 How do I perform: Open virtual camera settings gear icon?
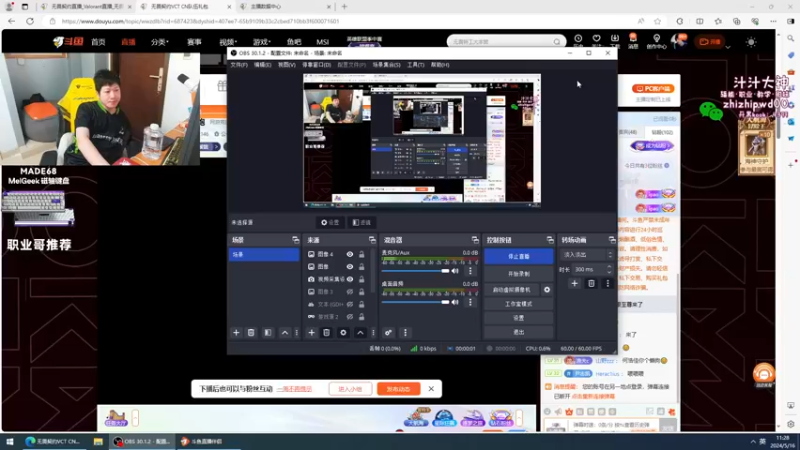point(547,289)
